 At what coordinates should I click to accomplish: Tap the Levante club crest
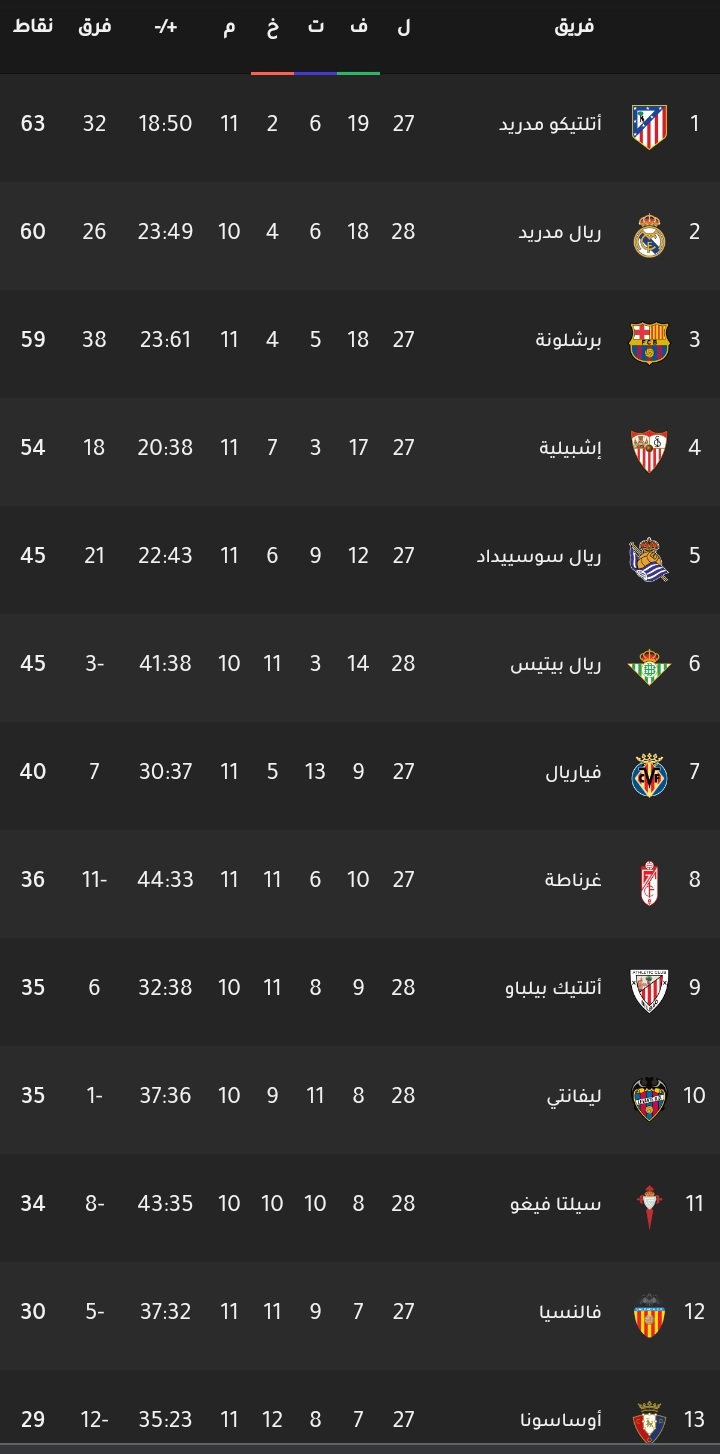point(649,1099)
